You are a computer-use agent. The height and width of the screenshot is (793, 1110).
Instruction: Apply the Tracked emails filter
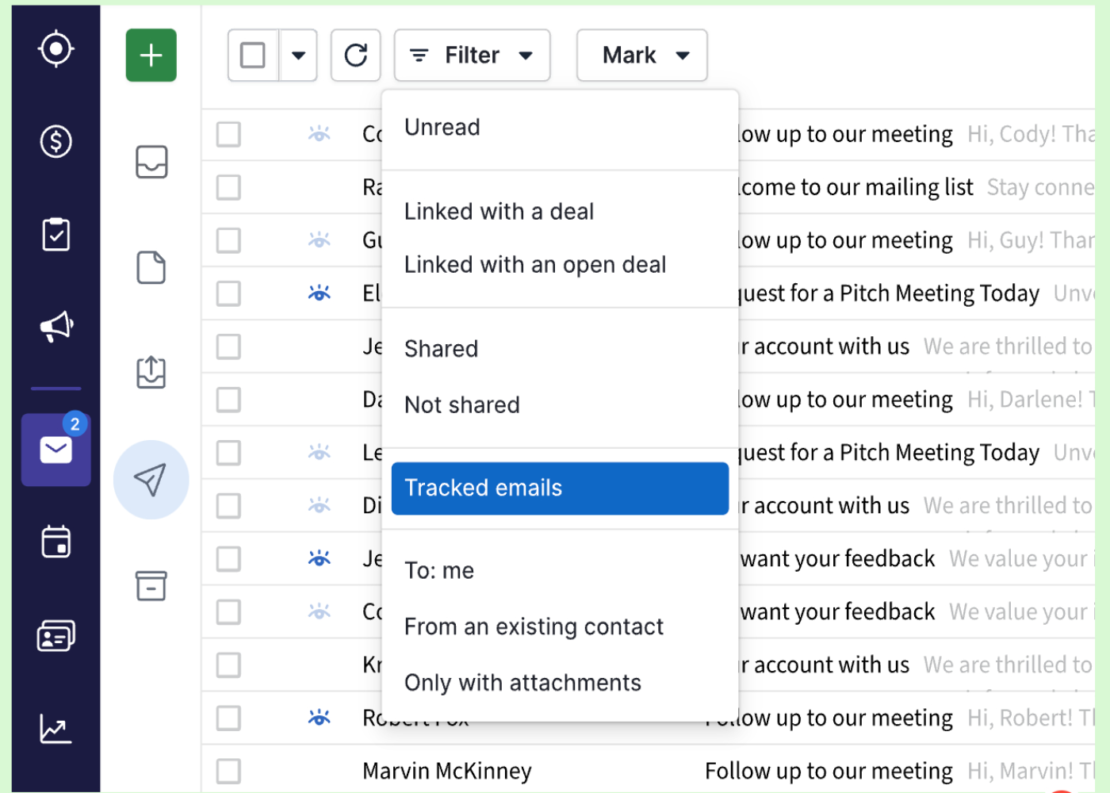click(x=483, y=487)
